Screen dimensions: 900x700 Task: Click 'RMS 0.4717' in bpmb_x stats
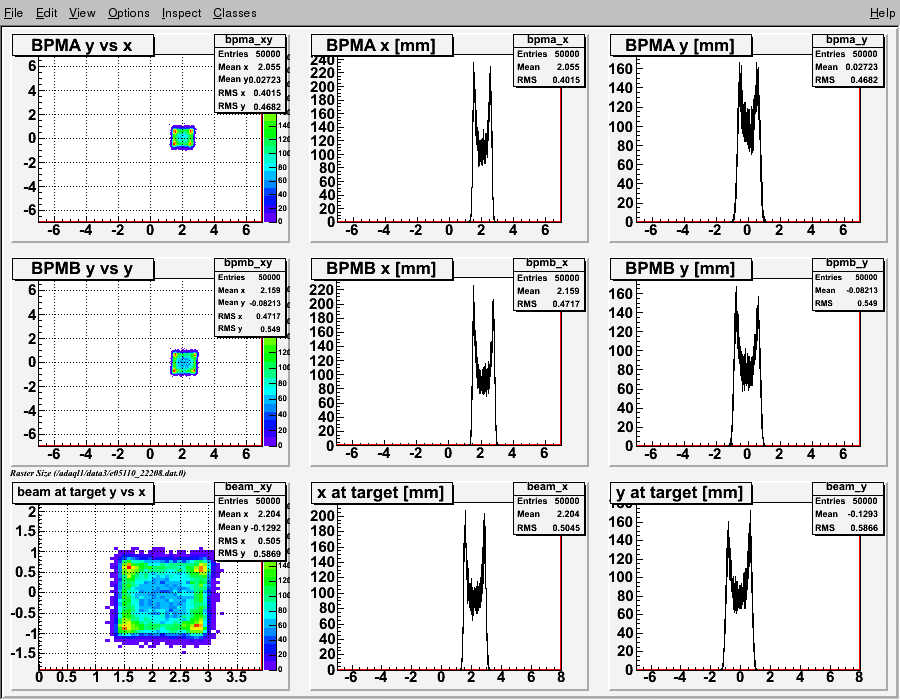pos(549,304)
